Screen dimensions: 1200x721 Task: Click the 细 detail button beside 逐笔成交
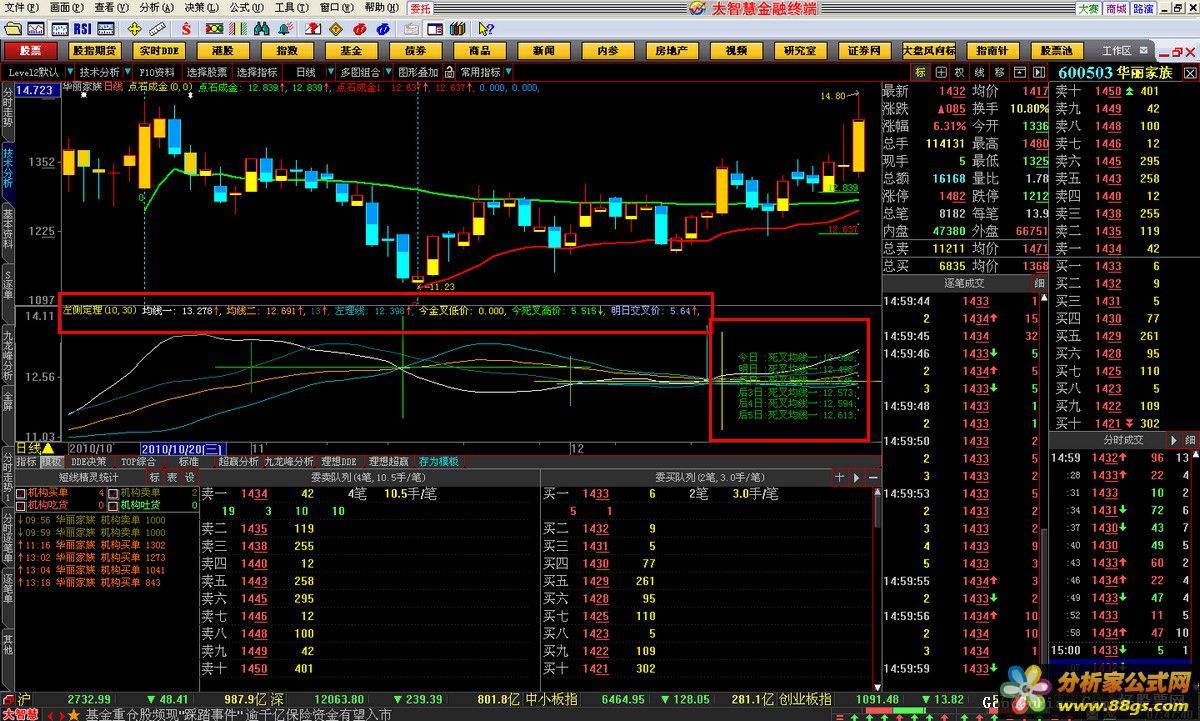(1039, 284)
